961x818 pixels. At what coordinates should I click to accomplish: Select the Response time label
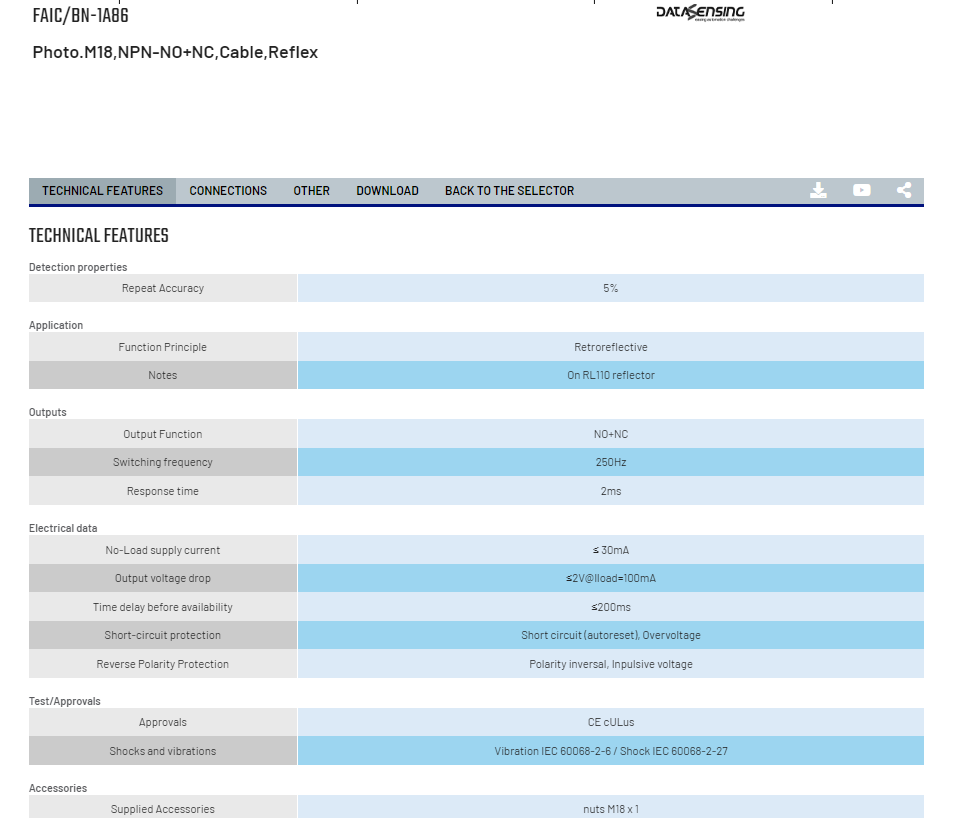point(162,491)
